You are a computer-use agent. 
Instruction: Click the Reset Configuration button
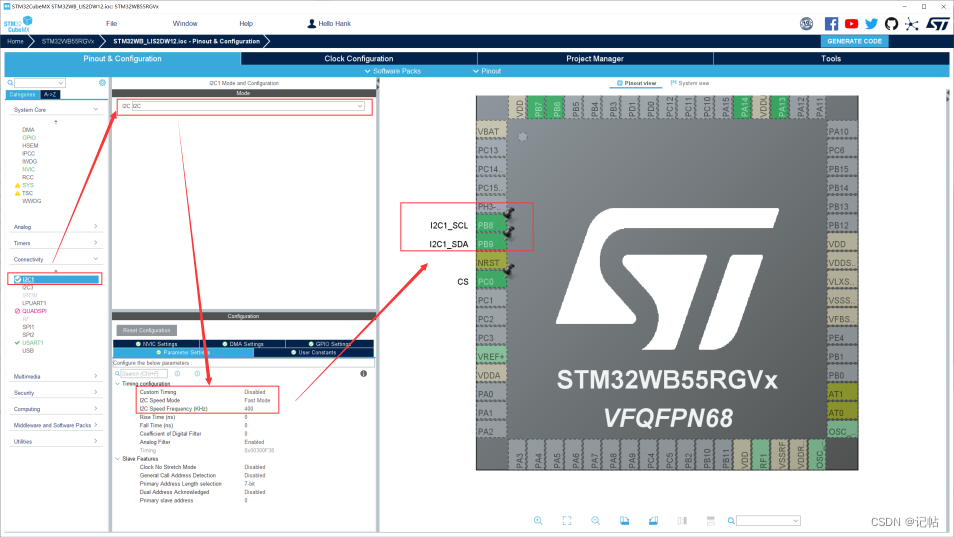pos(147,330)
